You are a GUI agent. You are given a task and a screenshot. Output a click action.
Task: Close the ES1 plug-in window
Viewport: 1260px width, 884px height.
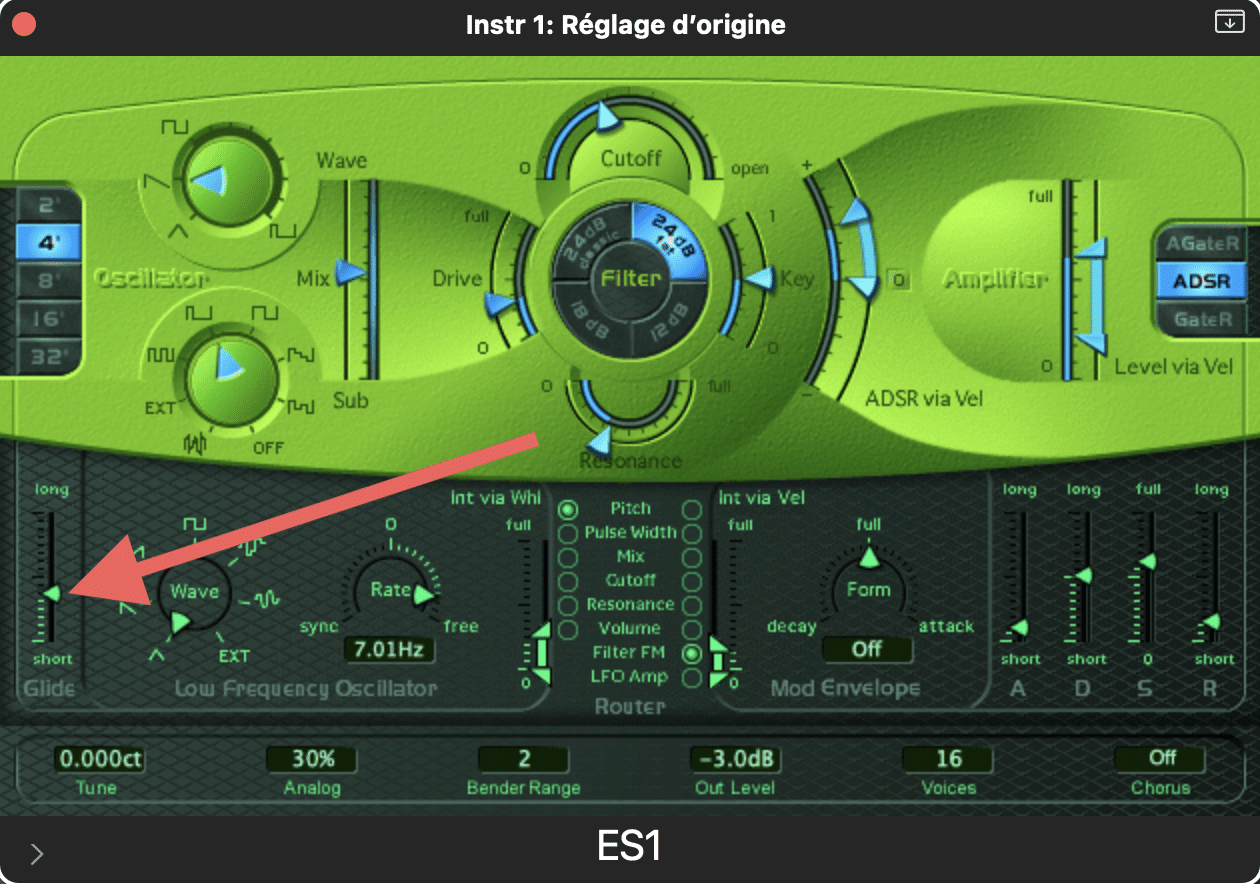[22, 24]
